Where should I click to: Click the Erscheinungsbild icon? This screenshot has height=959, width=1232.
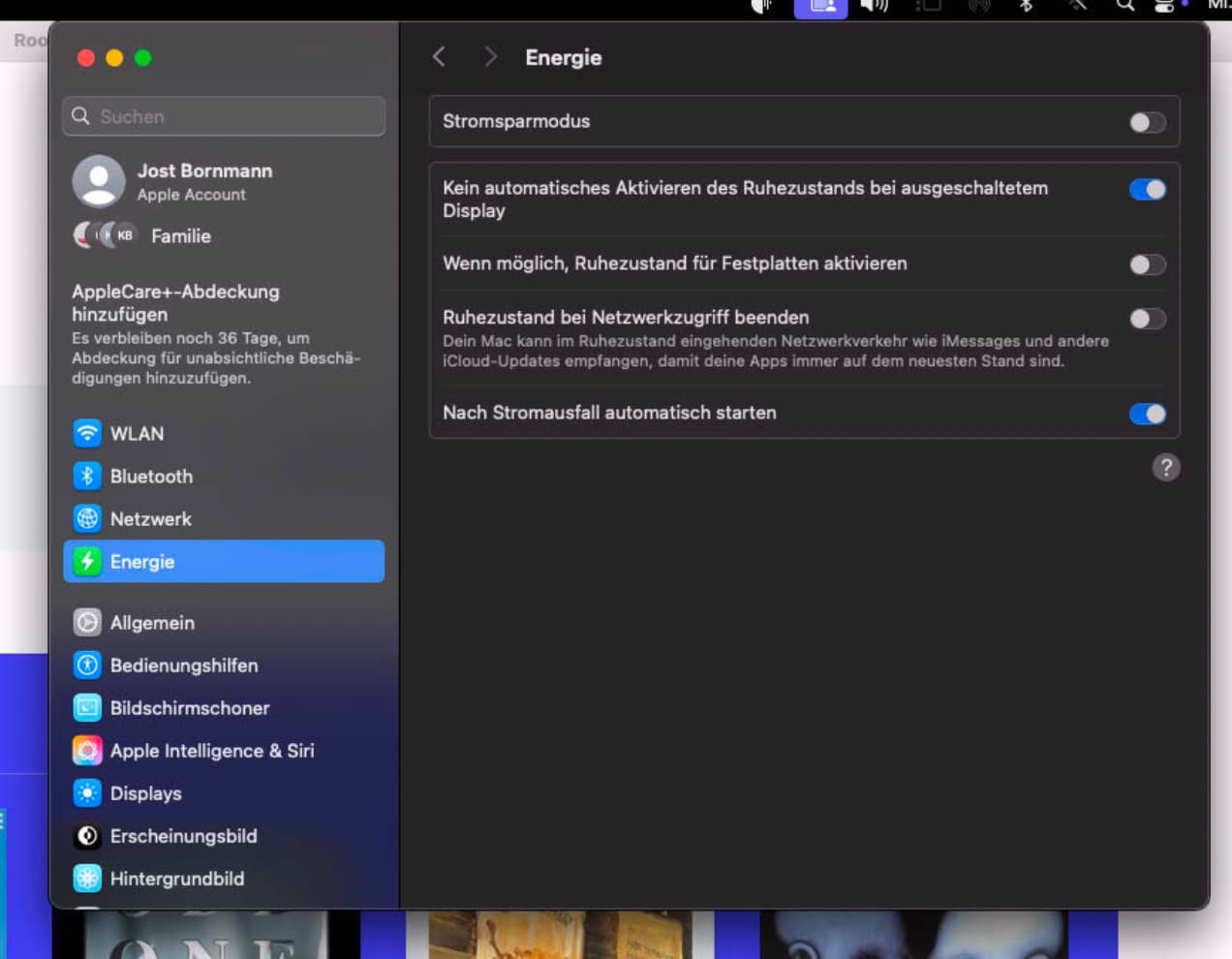coord(87,835)
